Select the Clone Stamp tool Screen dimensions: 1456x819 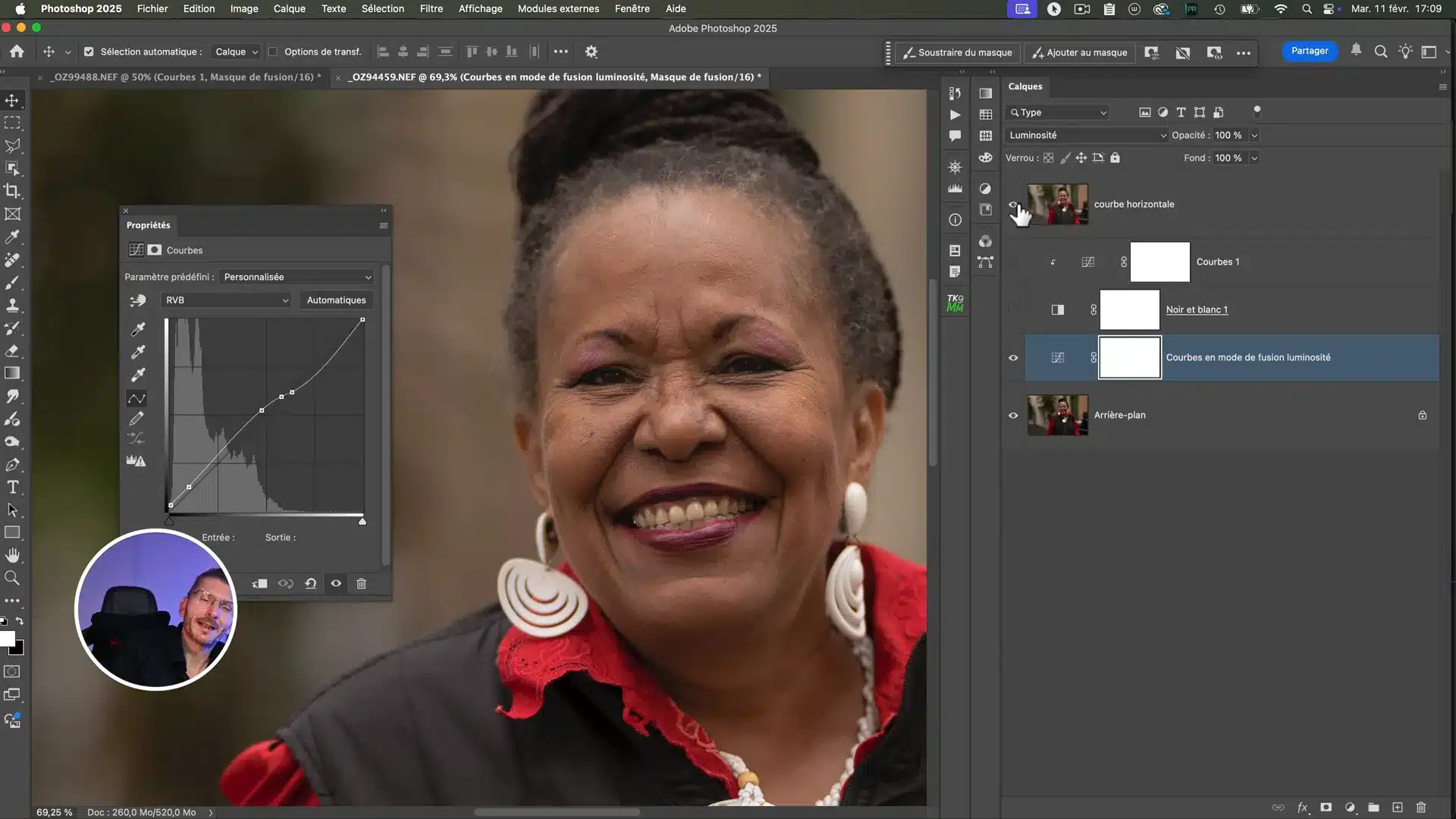click(12, 305)
